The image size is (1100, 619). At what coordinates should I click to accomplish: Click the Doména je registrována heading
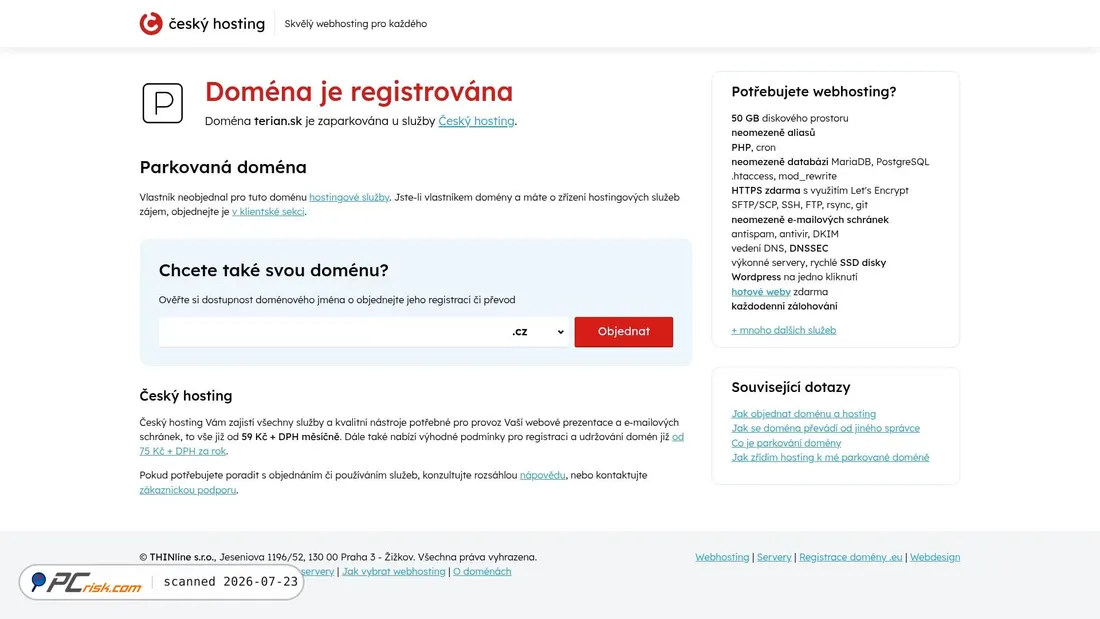coord(358,91)
